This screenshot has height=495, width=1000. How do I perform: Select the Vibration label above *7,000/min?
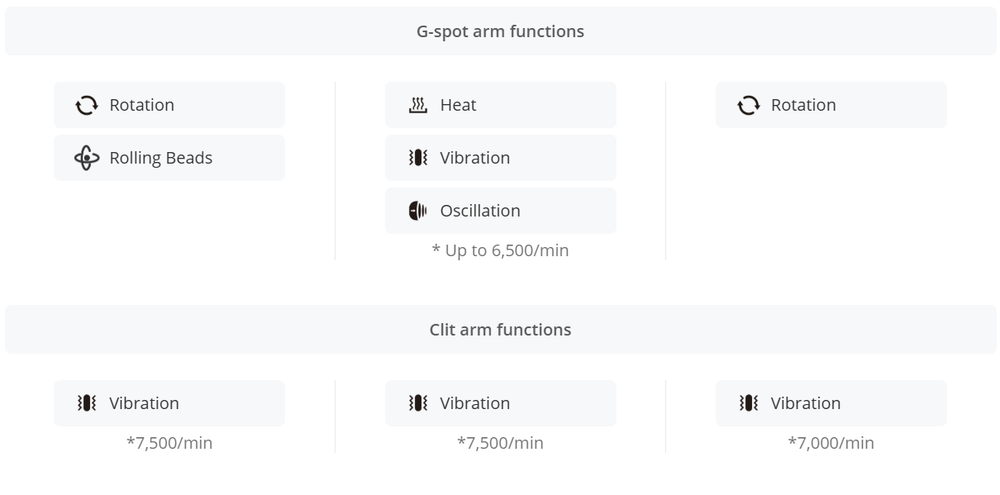point(805,403)
